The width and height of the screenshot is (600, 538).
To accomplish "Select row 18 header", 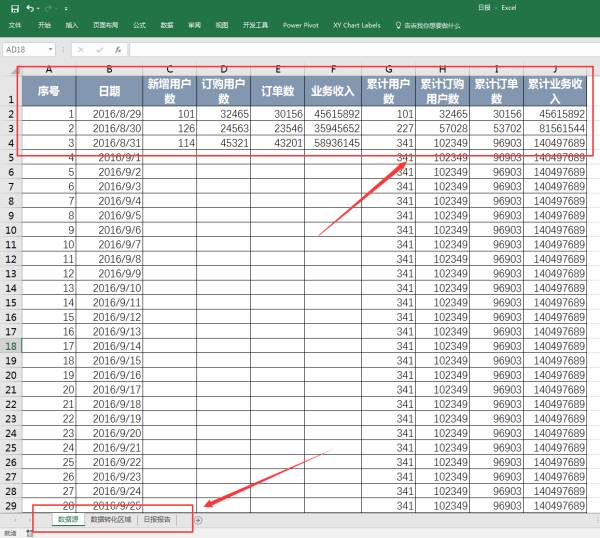I will point(11,346).
